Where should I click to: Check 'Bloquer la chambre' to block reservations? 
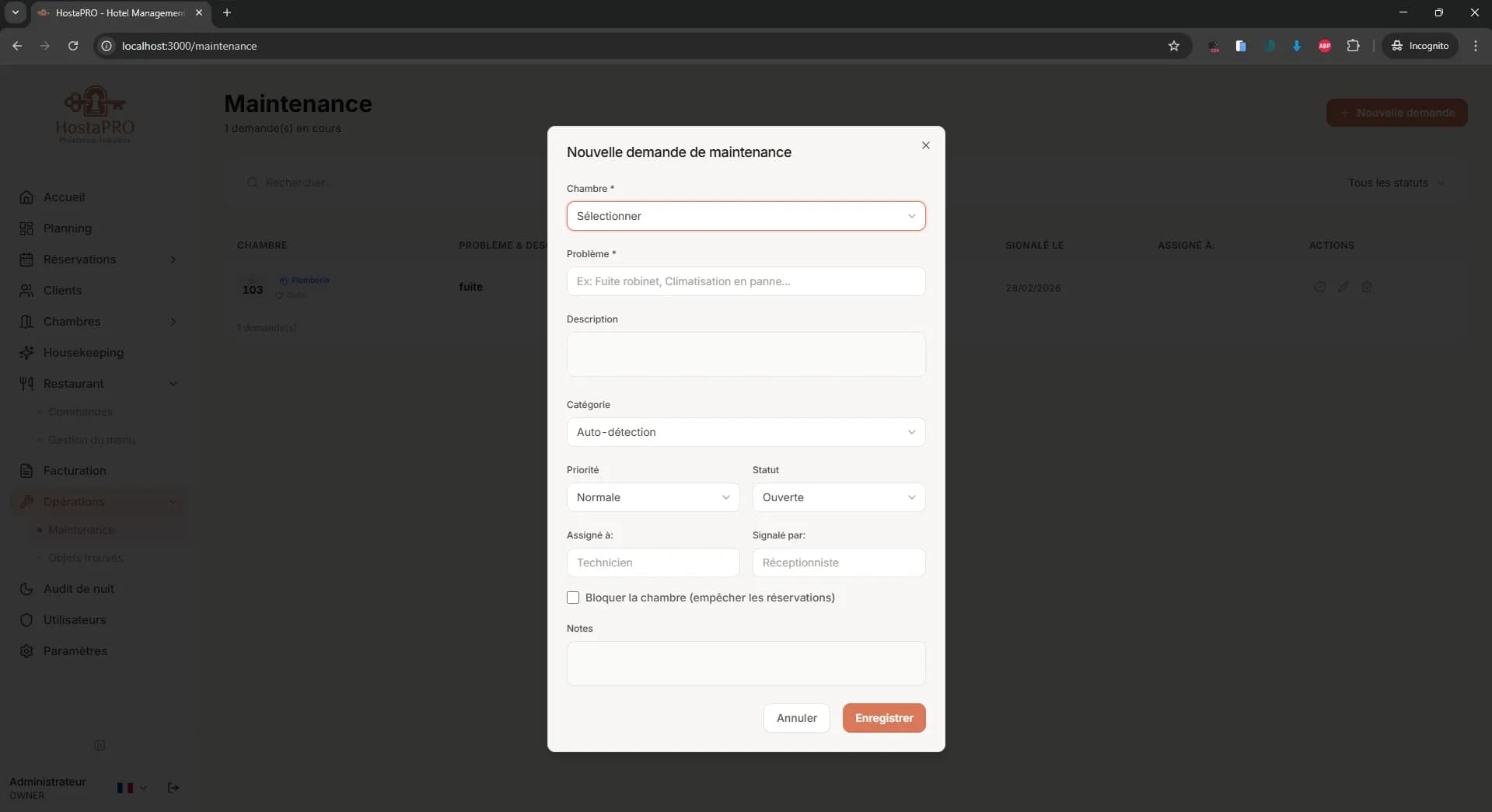click(573, 598)
